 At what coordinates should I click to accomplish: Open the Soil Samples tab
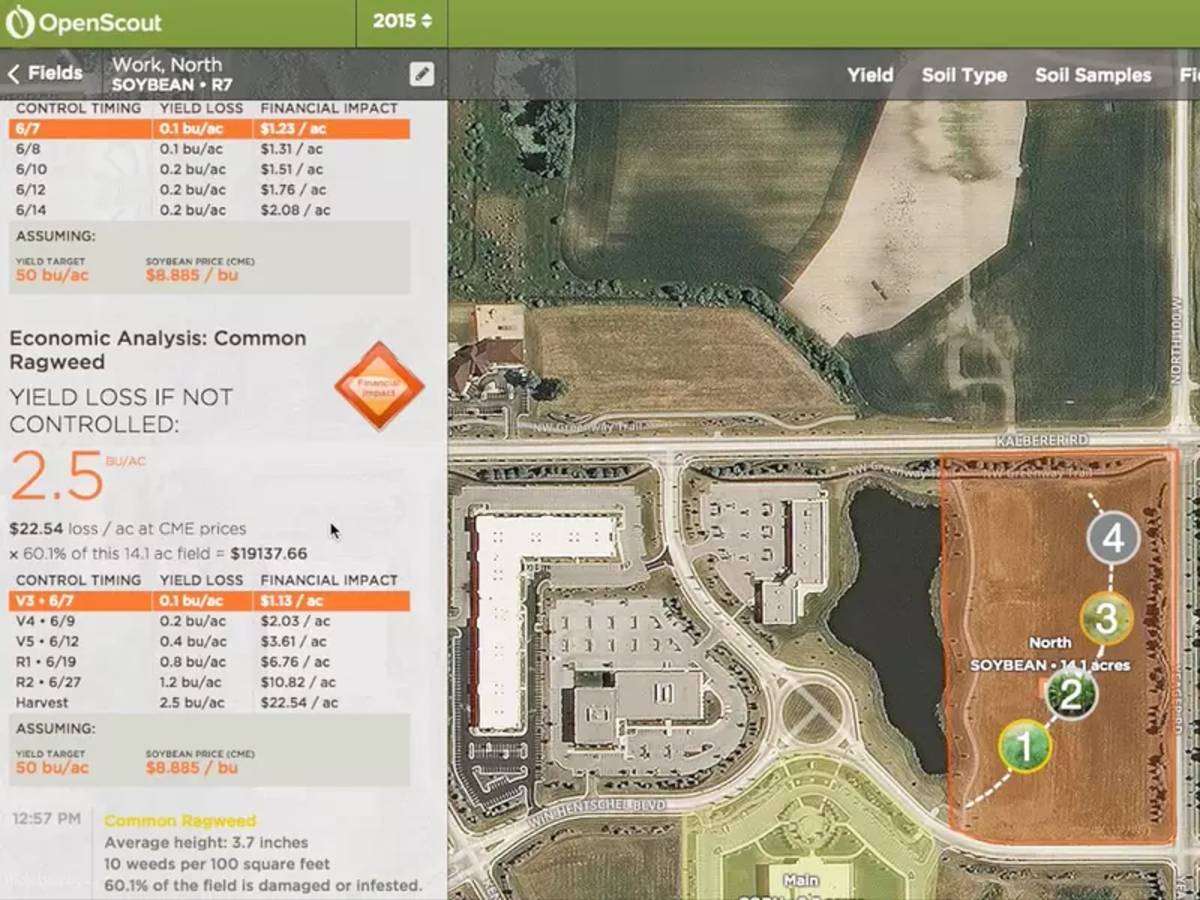[1093, 74]
